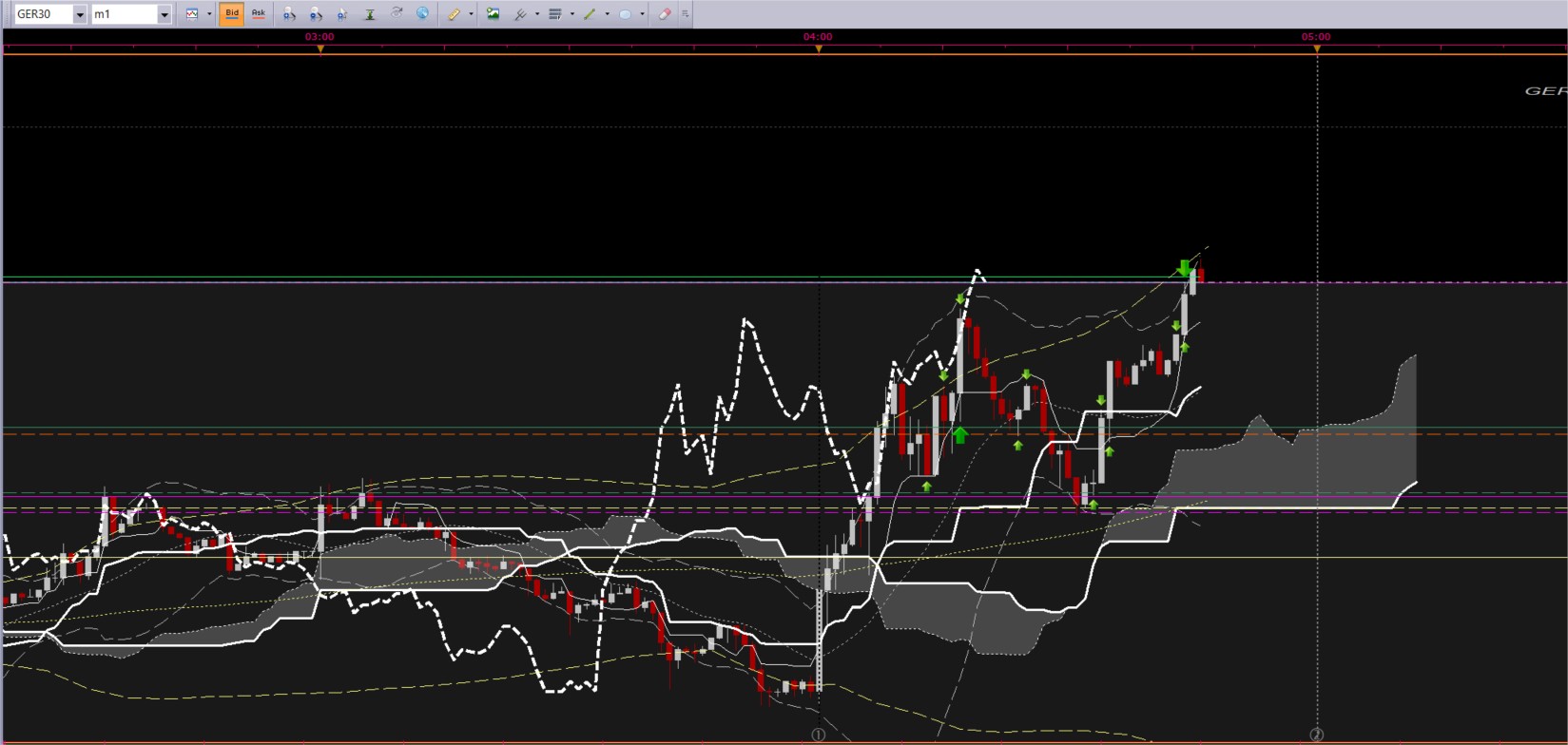Screen dimensions: 1568x745
Task: Click the large green down arrow signal
Action: pos(1184,268)
